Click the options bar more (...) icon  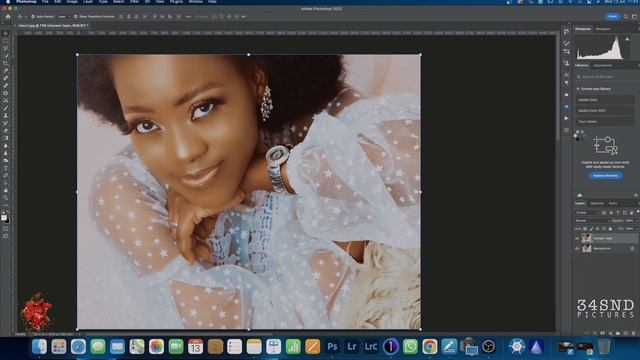(188, 17)
